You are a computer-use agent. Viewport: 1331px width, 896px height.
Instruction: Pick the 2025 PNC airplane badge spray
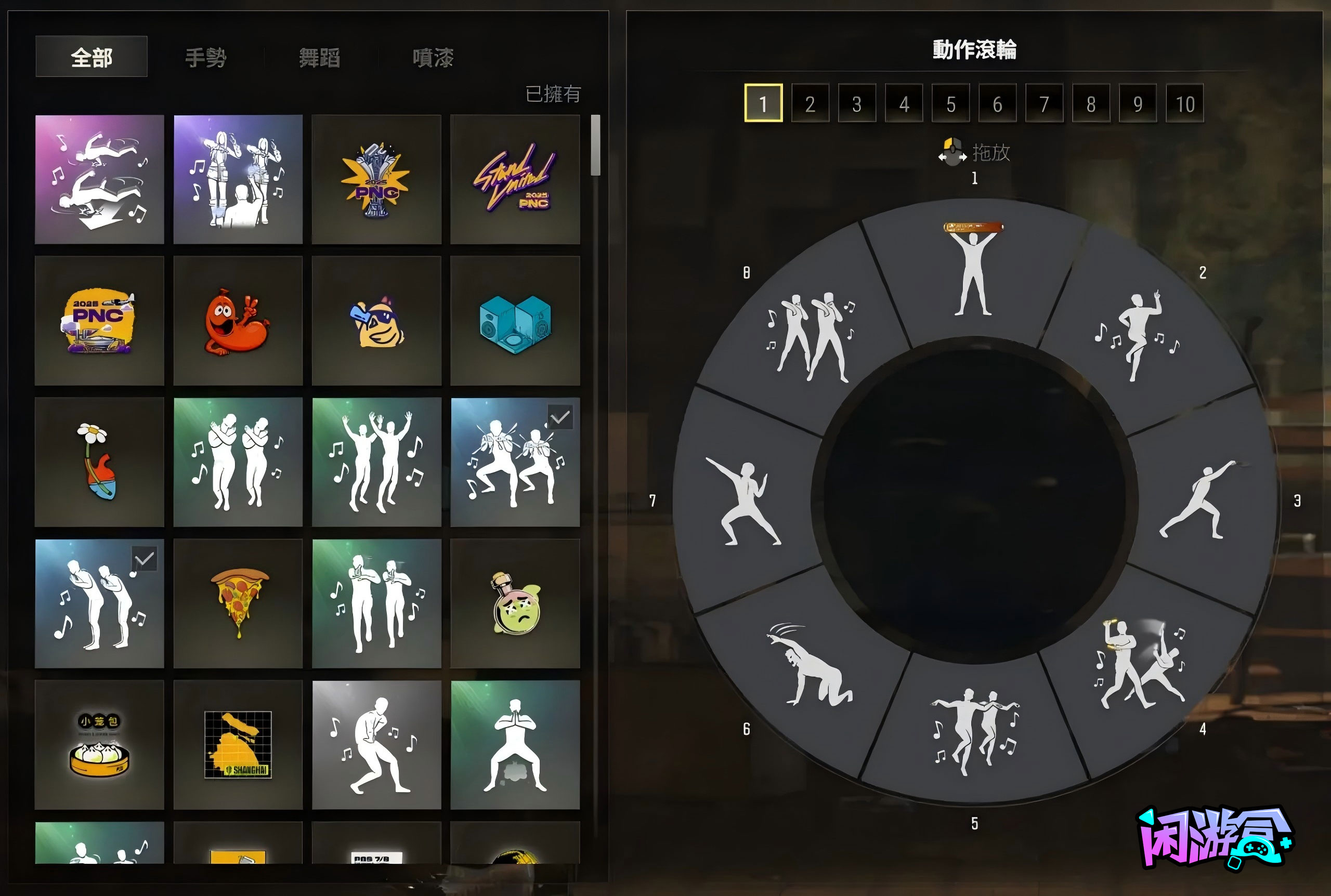[x=99, y=321]
